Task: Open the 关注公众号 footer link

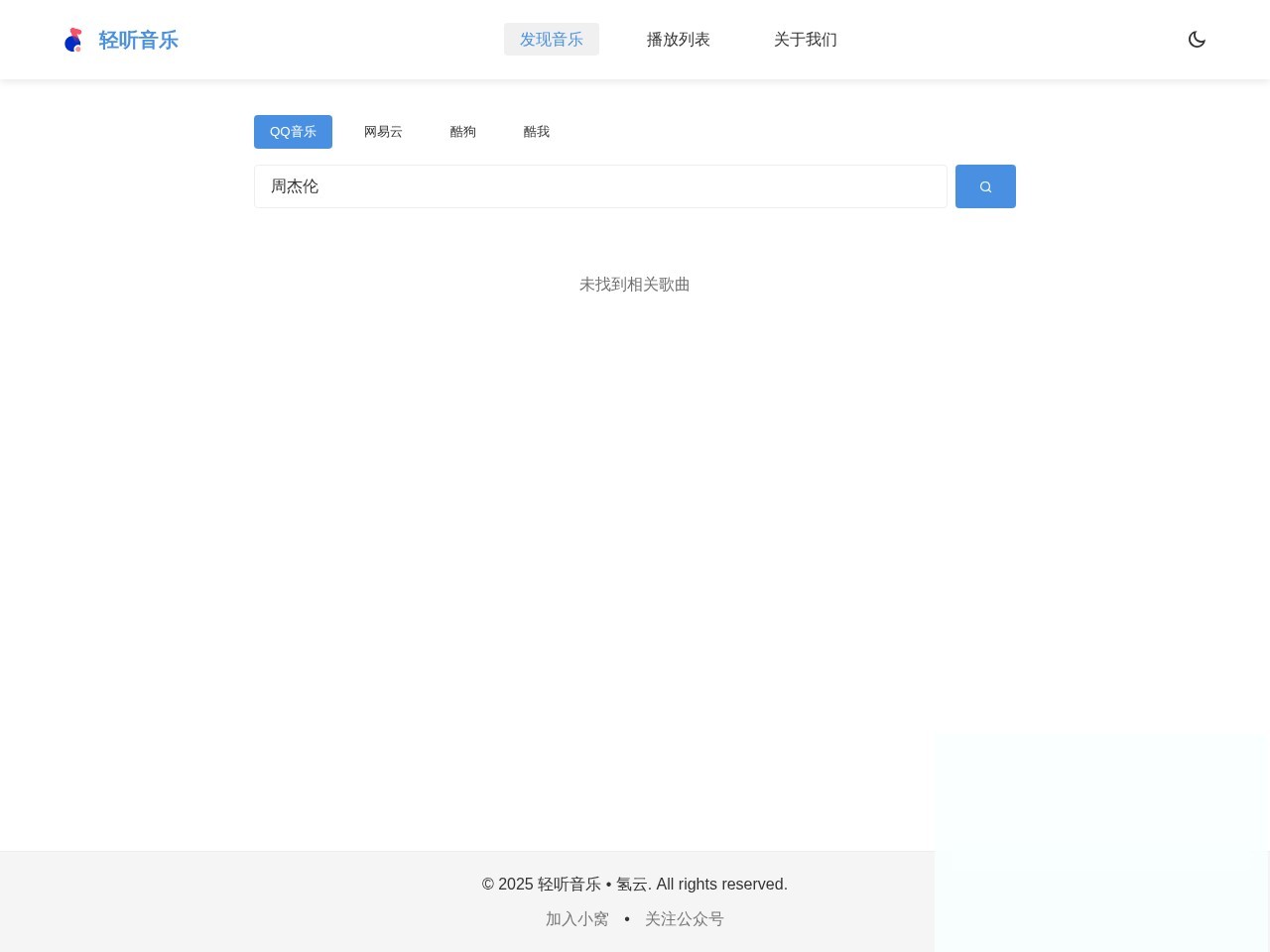Action: pyautogui.click(x=685, y=919)
